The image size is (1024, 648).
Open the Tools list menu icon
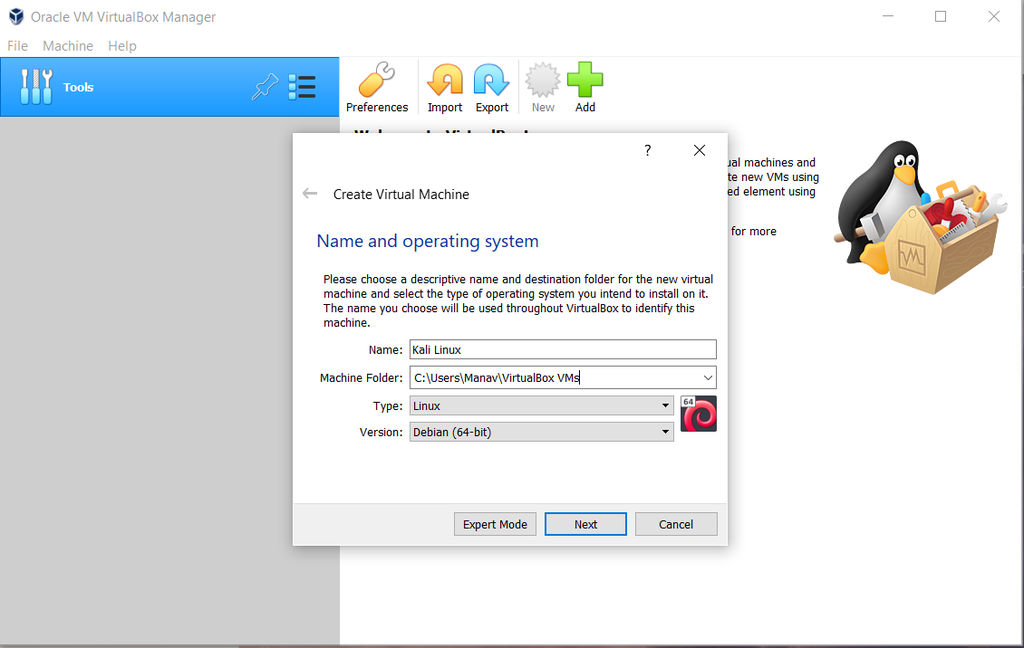(302, 87)
